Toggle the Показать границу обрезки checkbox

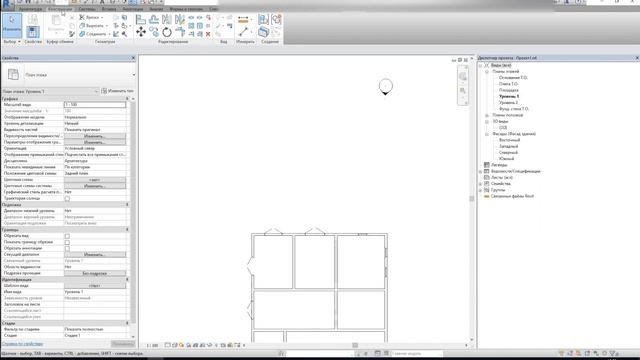67,242
